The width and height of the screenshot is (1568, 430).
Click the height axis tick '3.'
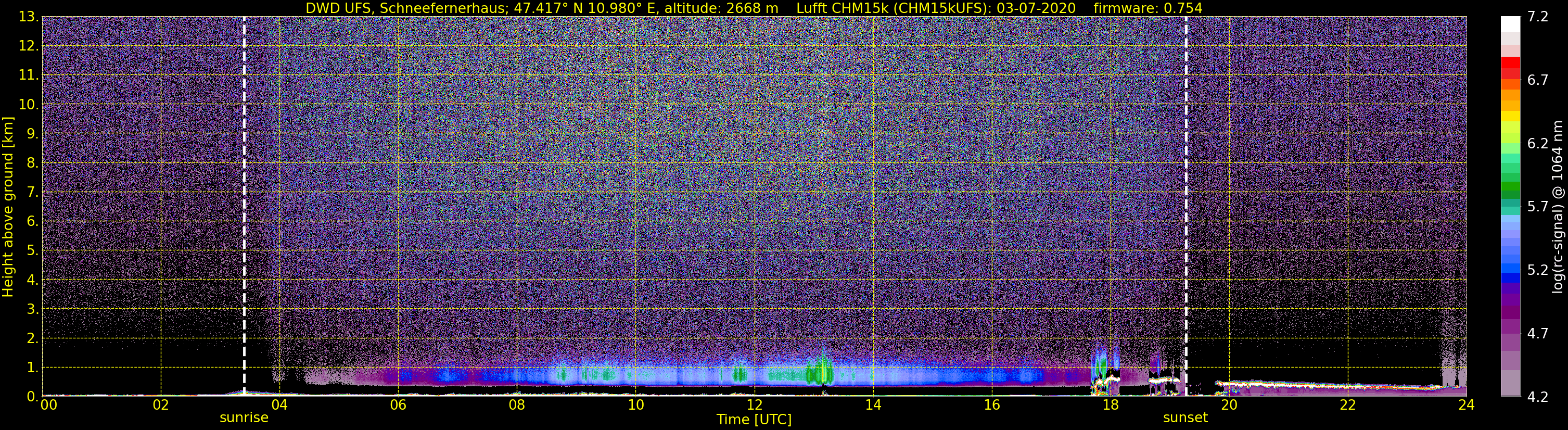click(32, 309)
